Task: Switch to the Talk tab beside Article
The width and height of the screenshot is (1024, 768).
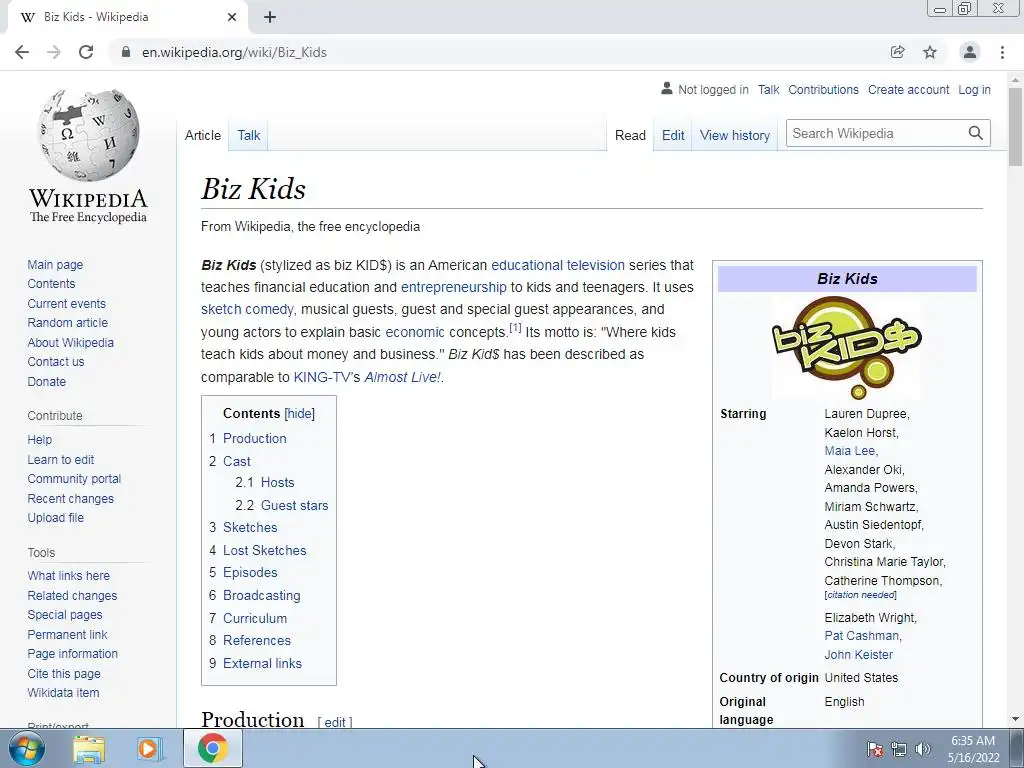Action: [249, 135]
